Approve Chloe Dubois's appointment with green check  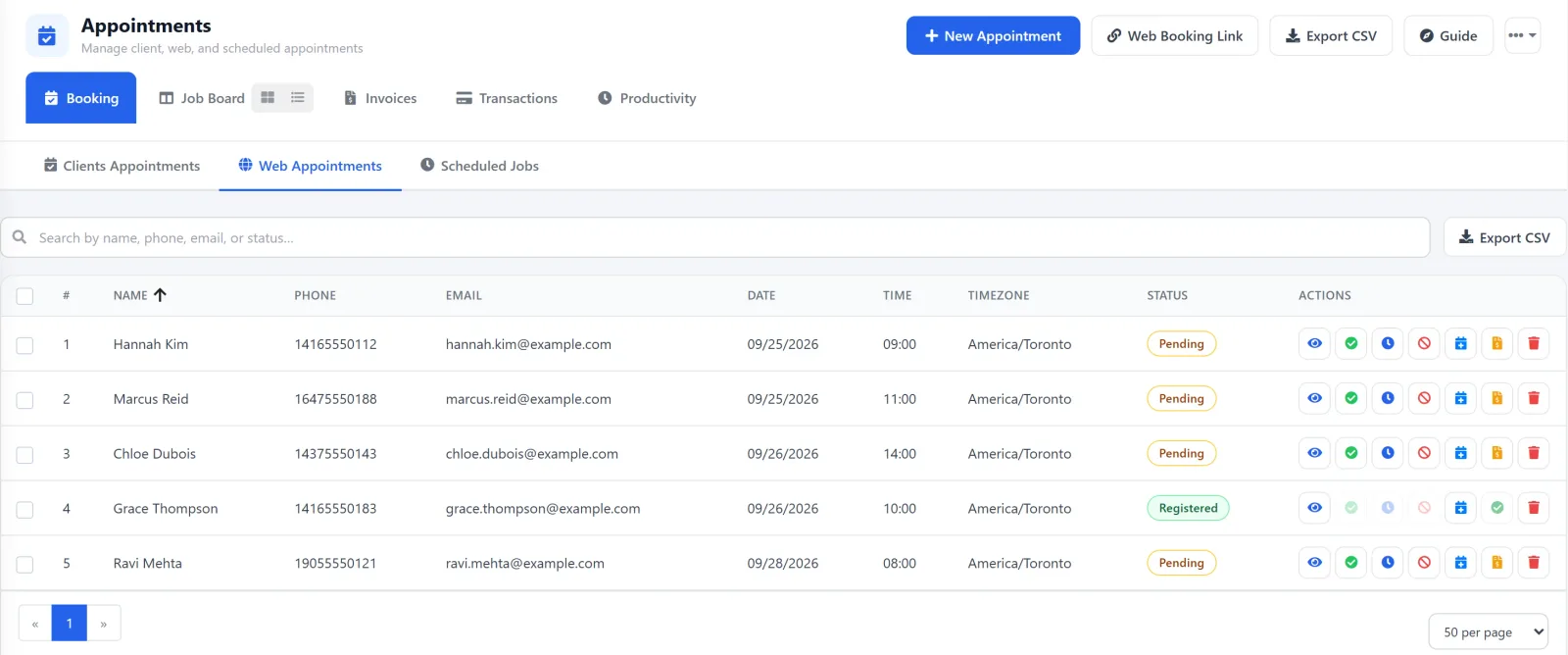click(x=1351, y=454)
